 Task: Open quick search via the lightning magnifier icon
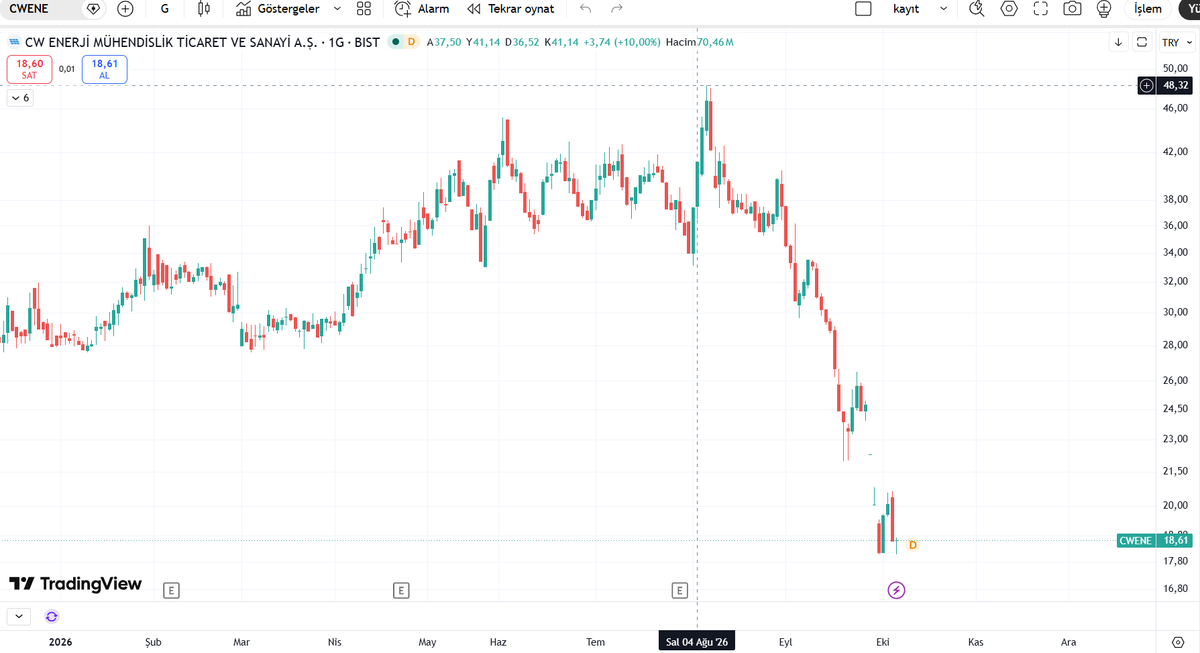coord(977,9)
